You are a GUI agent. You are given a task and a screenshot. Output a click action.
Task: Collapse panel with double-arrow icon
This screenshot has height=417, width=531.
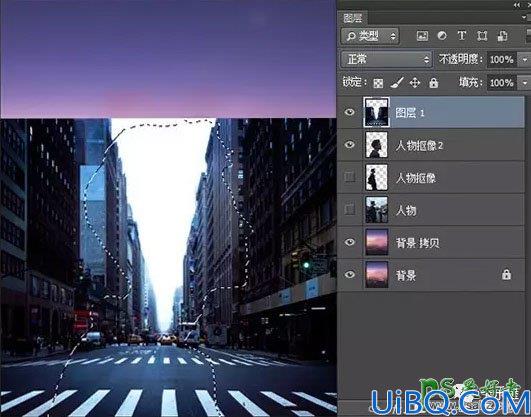pyautogui.click(x=516, y=5)
